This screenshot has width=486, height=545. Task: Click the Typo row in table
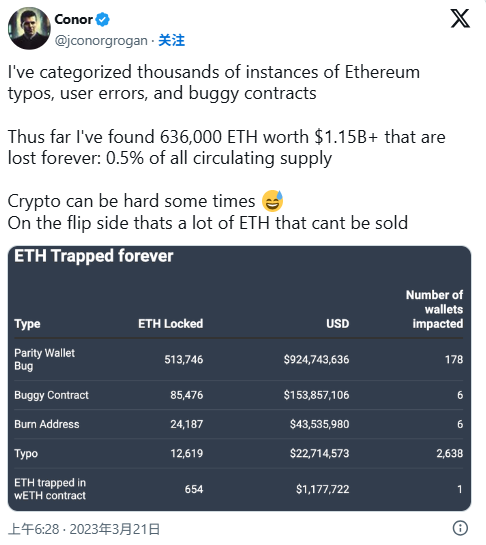click(238, 453)
